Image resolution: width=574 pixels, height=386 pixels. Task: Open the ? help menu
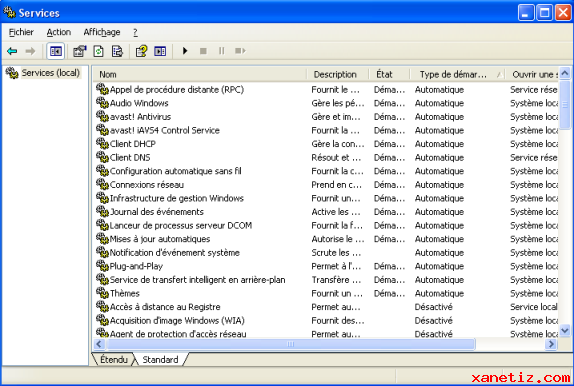pyautogui.click(x=135, y=32)
